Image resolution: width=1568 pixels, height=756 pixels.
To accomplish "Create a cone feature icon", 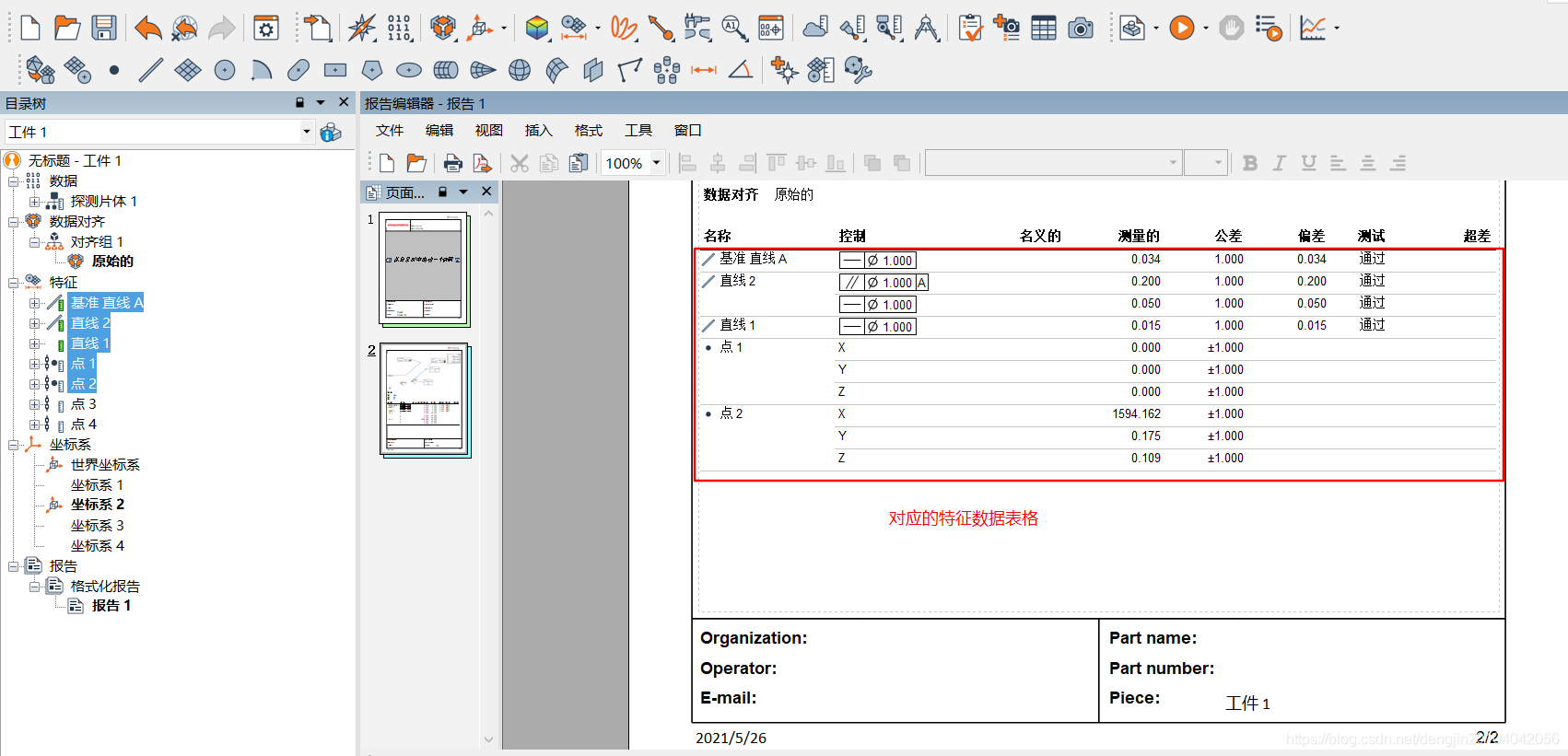I will (x=483, y=70).
